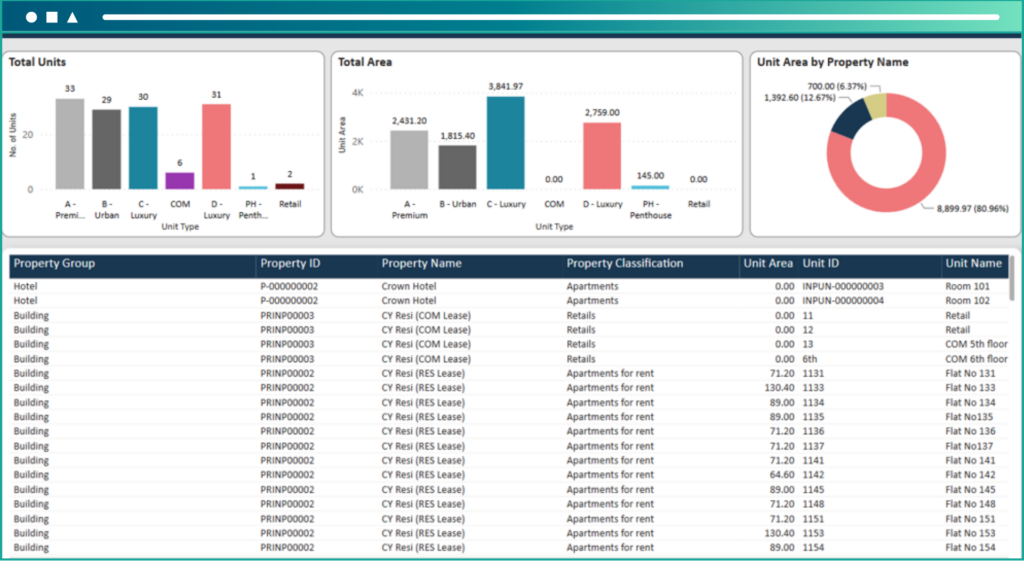Click the Unit Area column header

[x=768, y=264]
